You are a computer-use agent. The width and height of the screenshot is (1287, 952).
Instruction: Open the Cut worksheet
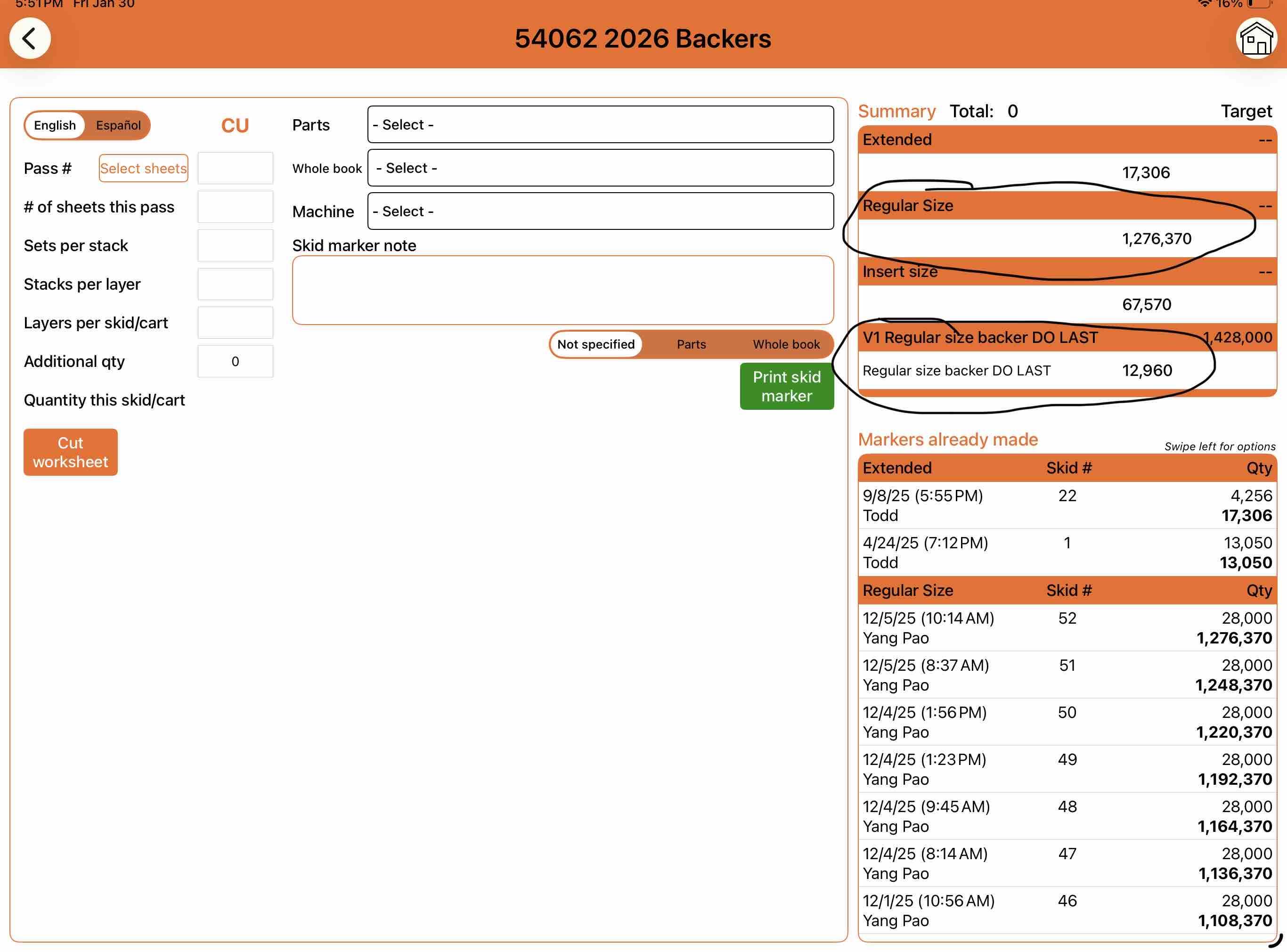click(70, 452)
